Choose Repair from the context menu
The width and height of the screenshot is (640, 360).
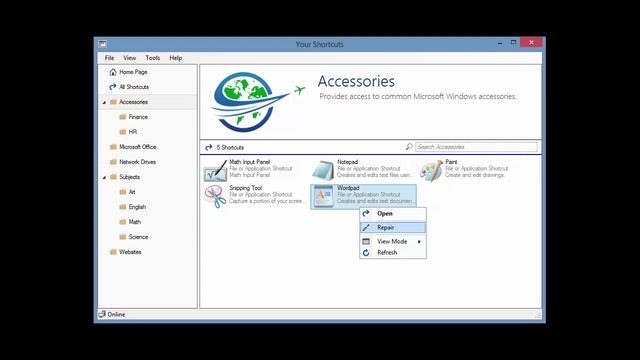[393, 227]
